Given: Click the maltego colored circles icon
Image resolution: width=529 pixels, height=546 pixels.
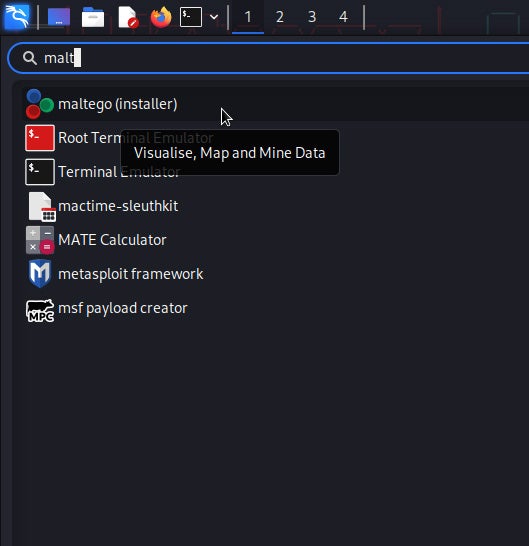Looking at the screenshot, I should point(40,104).
